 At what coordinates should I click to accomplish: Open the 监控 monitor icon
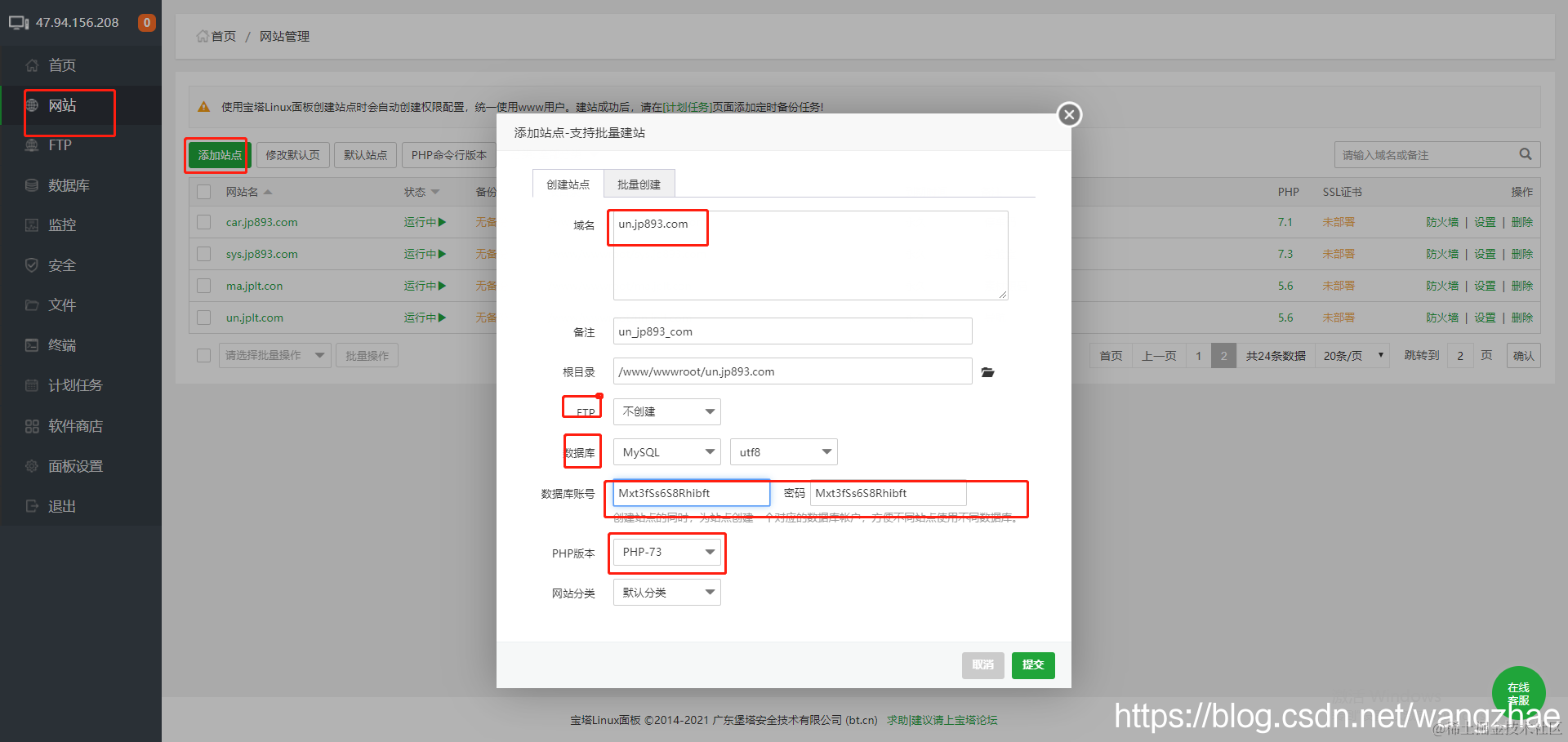pos(32,225)
